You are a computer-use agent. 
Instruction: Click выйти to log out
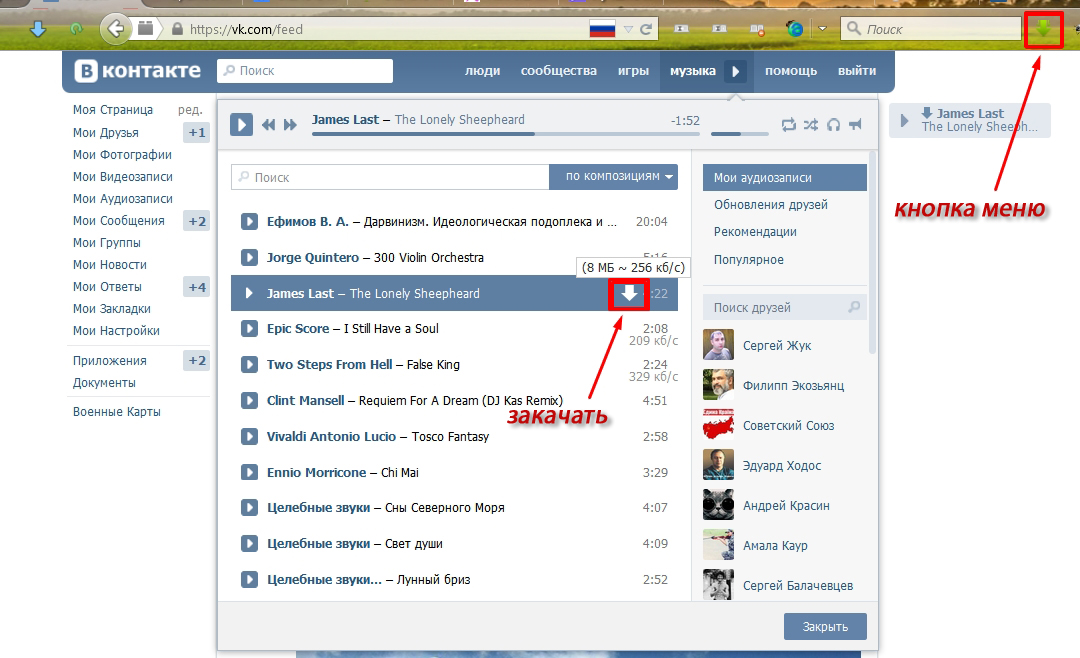tap(857, 71)
